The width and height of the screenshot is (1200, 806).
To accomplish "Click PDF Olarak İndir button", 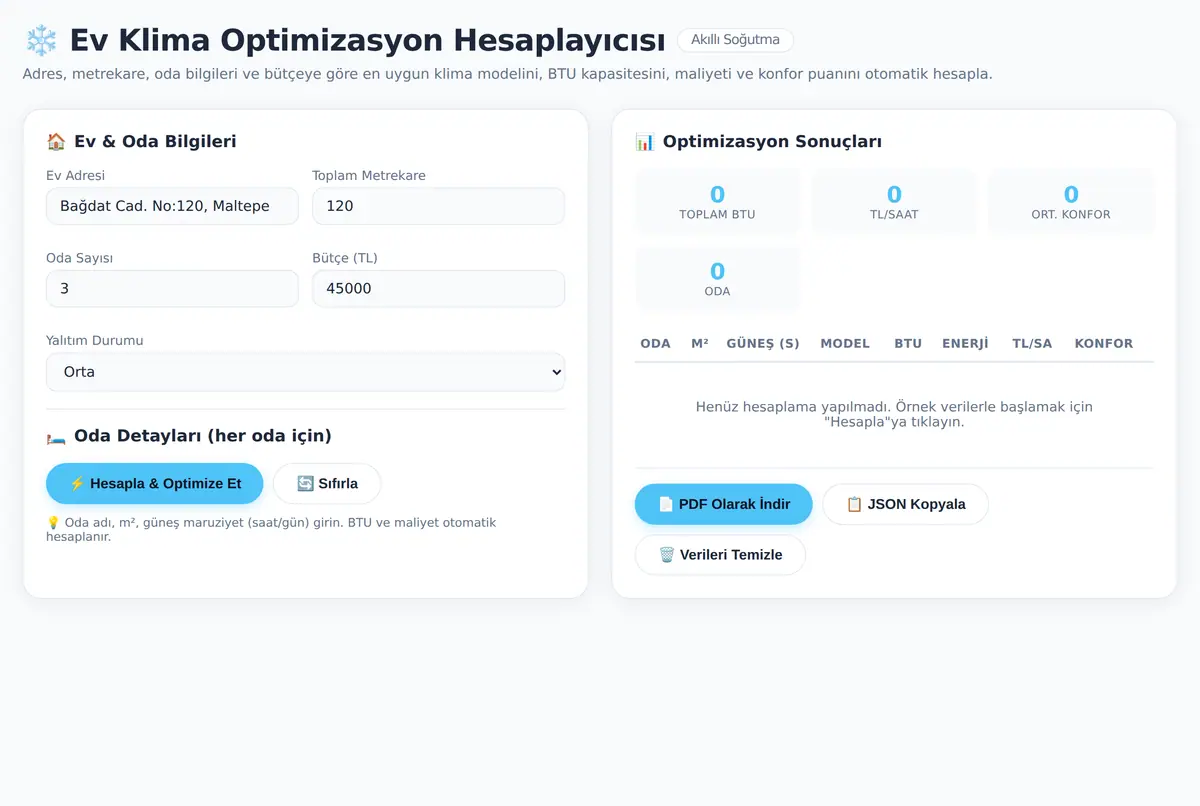I will pos(724,504).
